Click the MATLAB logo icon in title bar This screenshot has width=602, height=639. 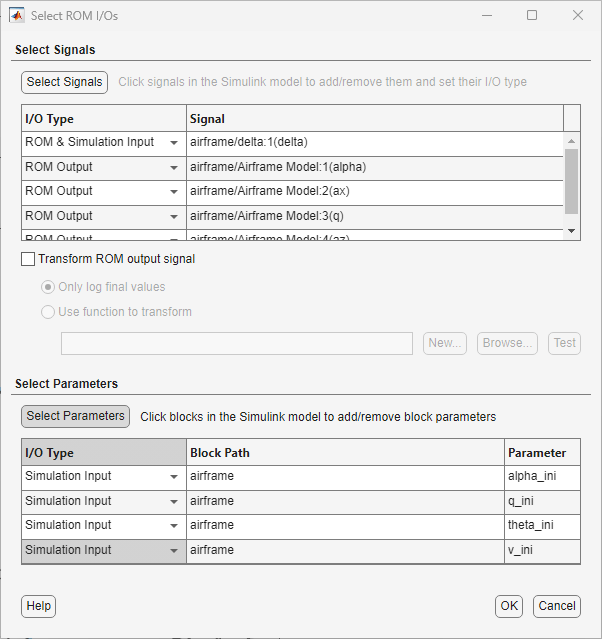(17, 15)
